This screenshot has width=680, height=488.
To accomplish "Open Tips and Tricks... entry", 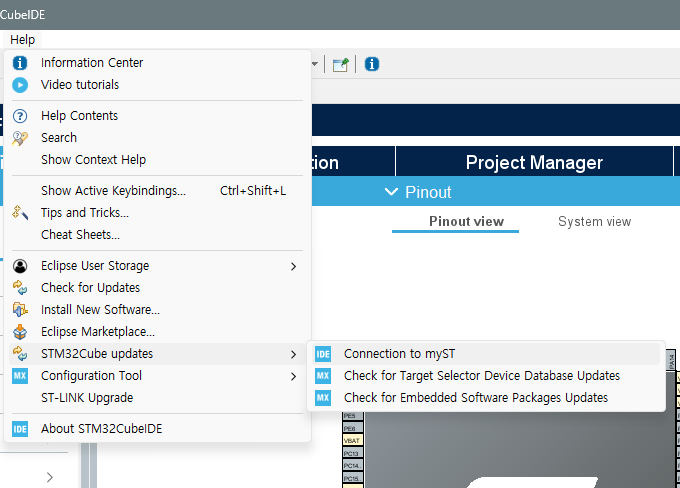I will click(x=157, y=213).
